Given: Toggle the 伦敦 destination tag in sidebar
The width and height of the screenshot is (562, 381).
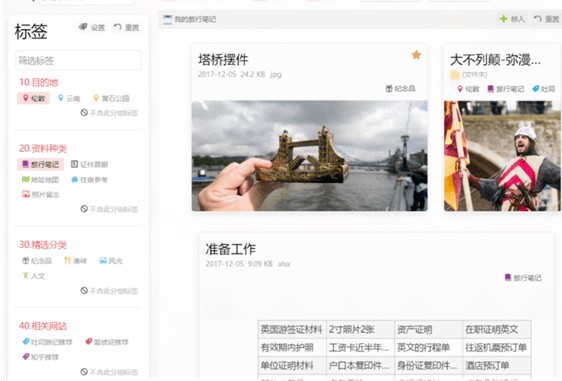Looking at the screenshot, I should [x=34, y=98].
